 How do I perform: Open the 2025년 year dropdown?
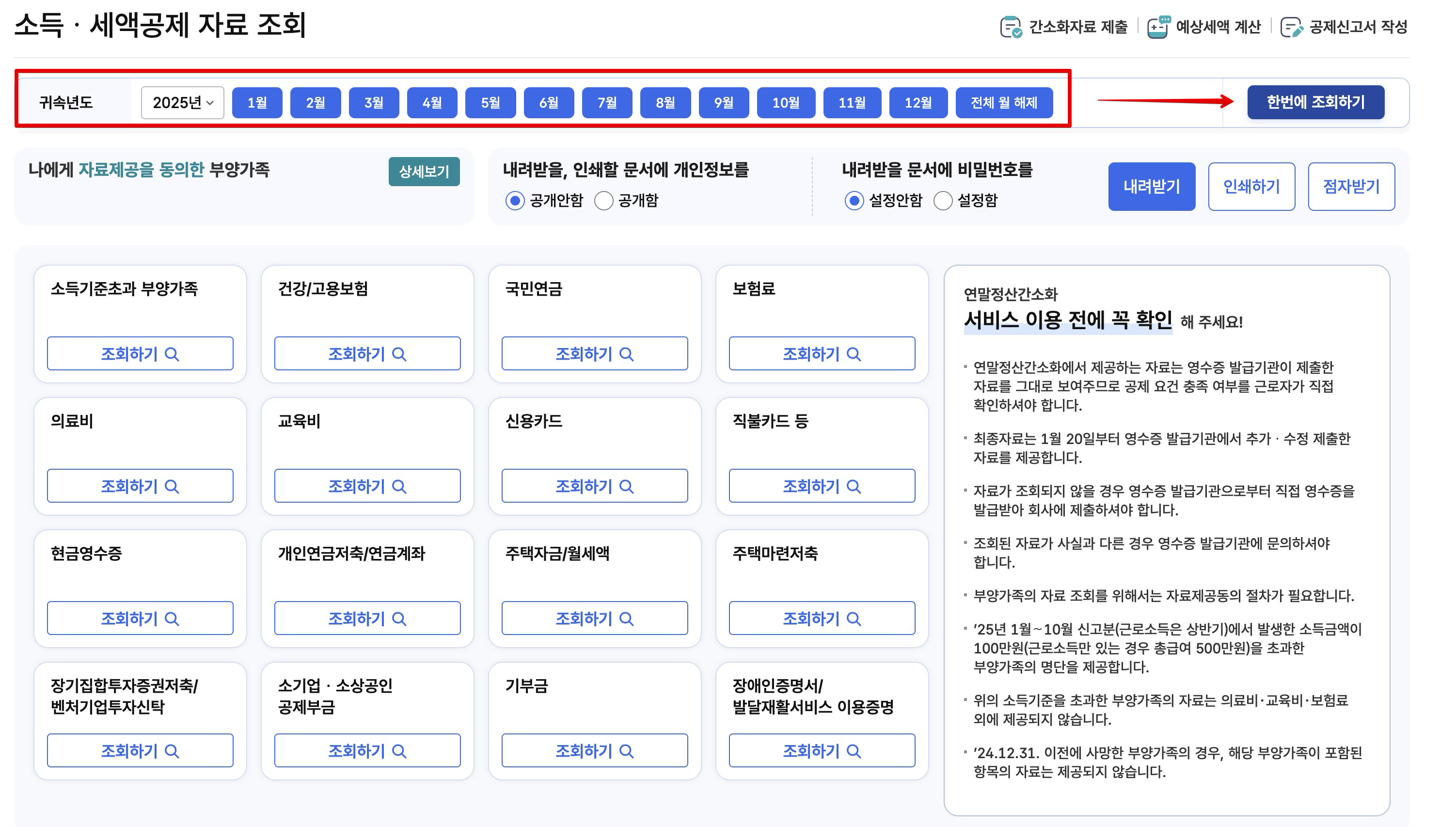pyautogui.click(x=182, y=103)
